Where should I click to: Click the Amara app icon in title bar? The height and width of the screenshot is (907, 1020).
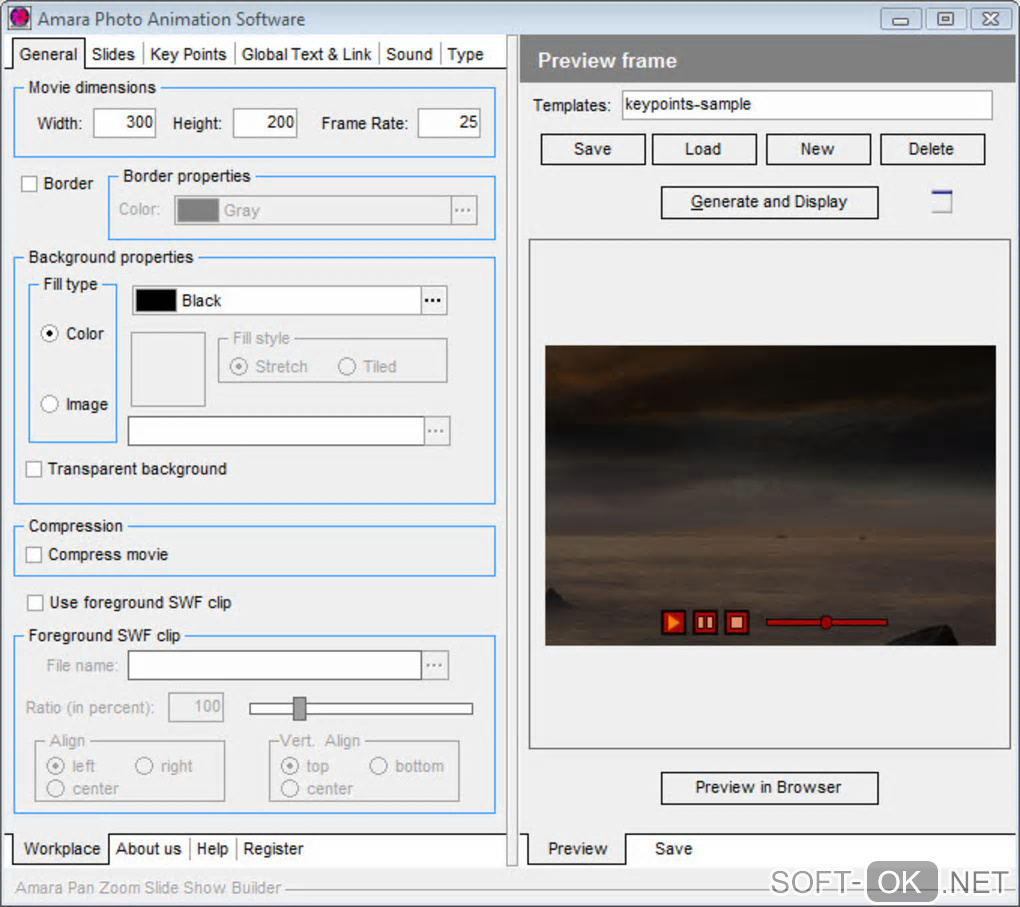tap(20, 18)
